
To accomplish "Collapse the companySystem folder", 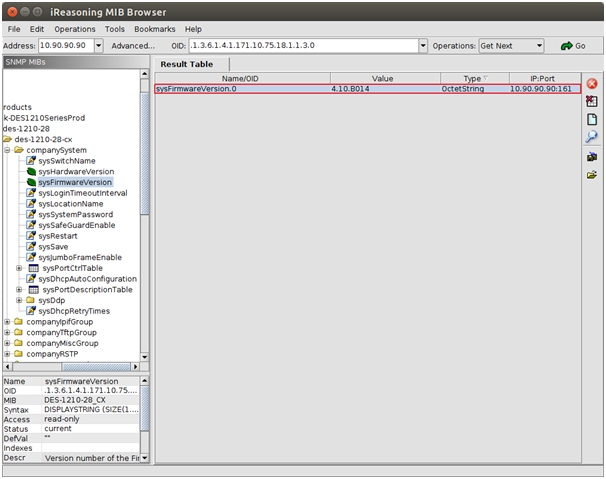I will point(7,150).
